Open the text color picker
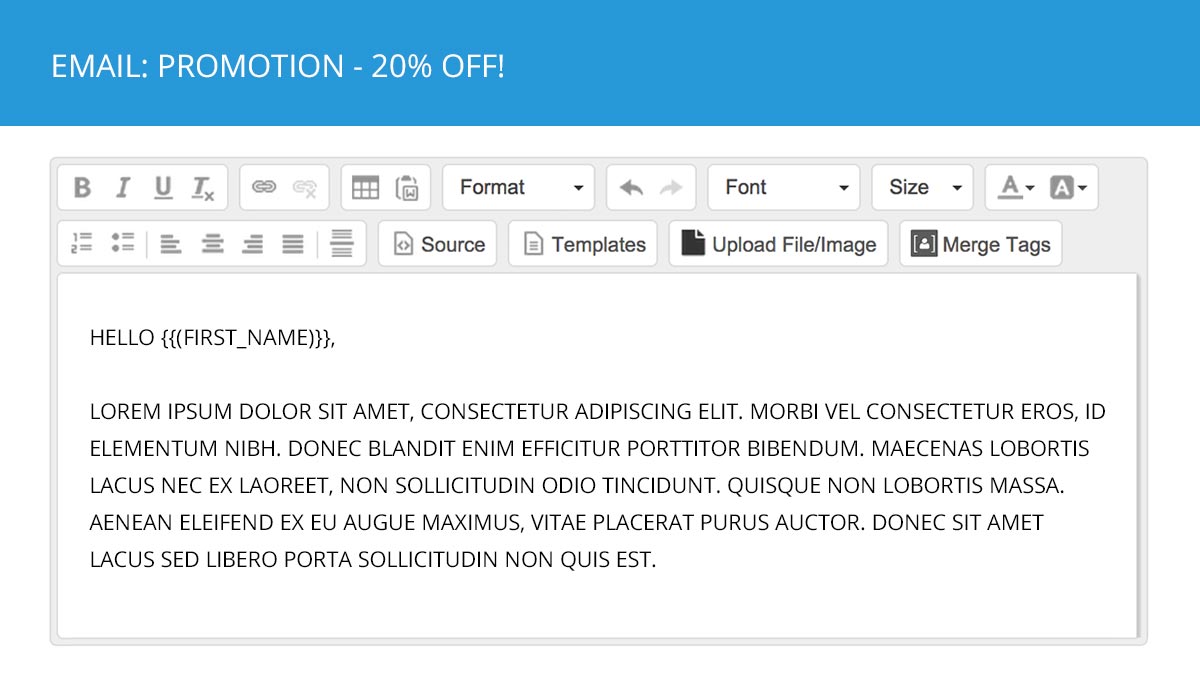1200x675 pixels. coord(1016,187)
